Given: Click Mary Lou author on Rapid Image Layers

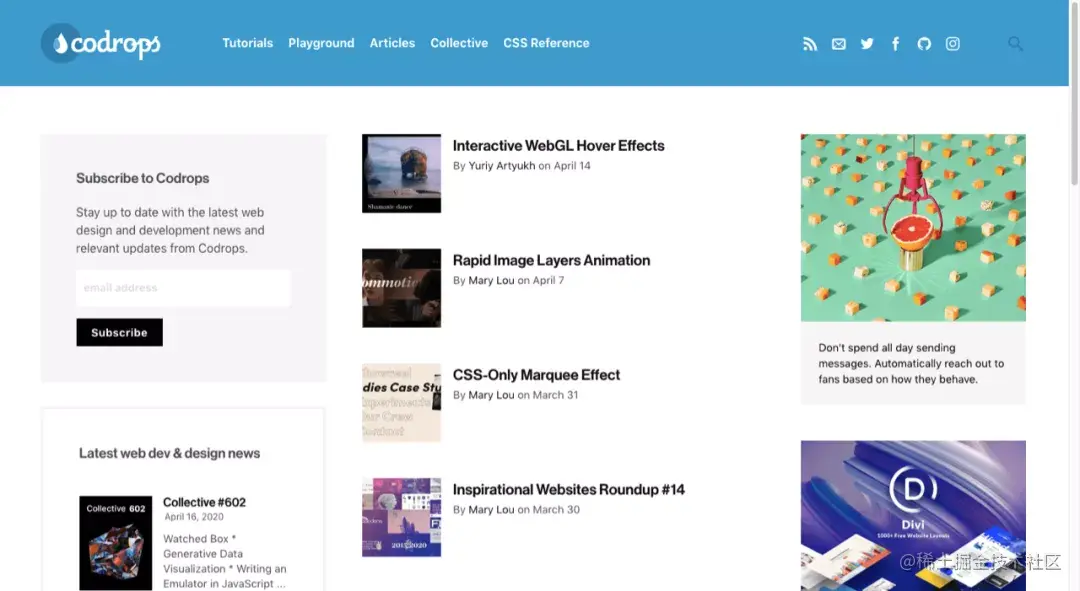Looking at the screenshot, I should click(x=491, y=280).
